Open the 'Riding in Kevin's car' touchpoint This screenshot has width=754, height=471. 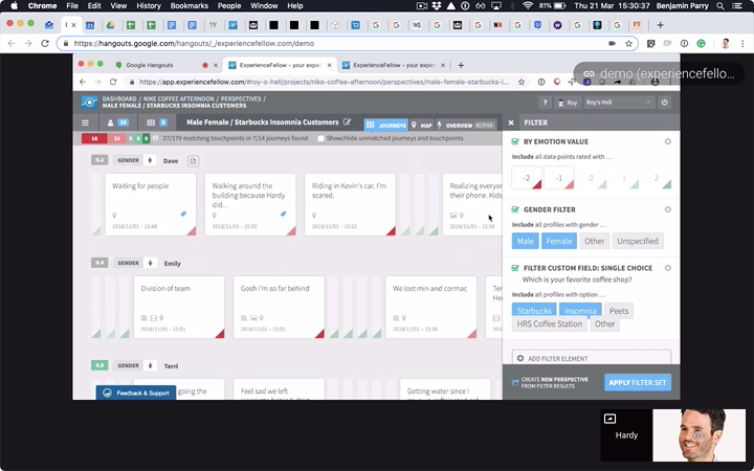coord(350,204)
